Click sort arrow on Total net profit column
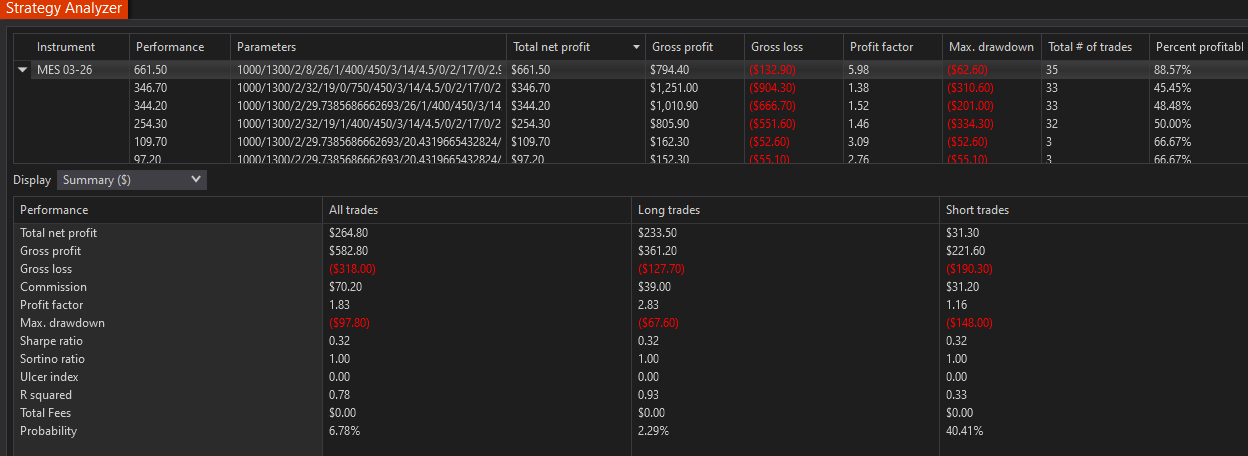 tap(636, 47)
